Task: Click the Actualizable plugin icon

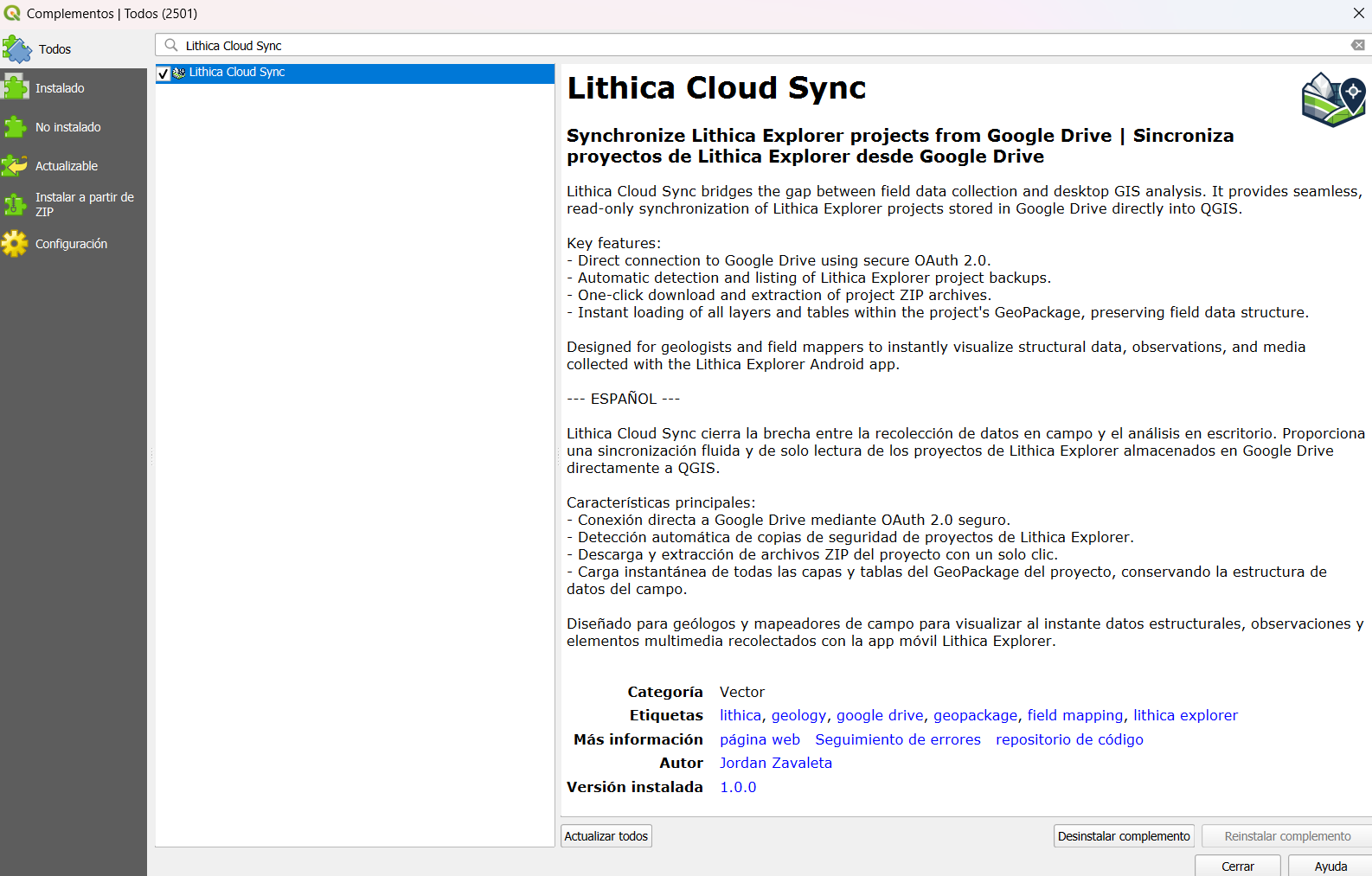Action: coord(15,166)
